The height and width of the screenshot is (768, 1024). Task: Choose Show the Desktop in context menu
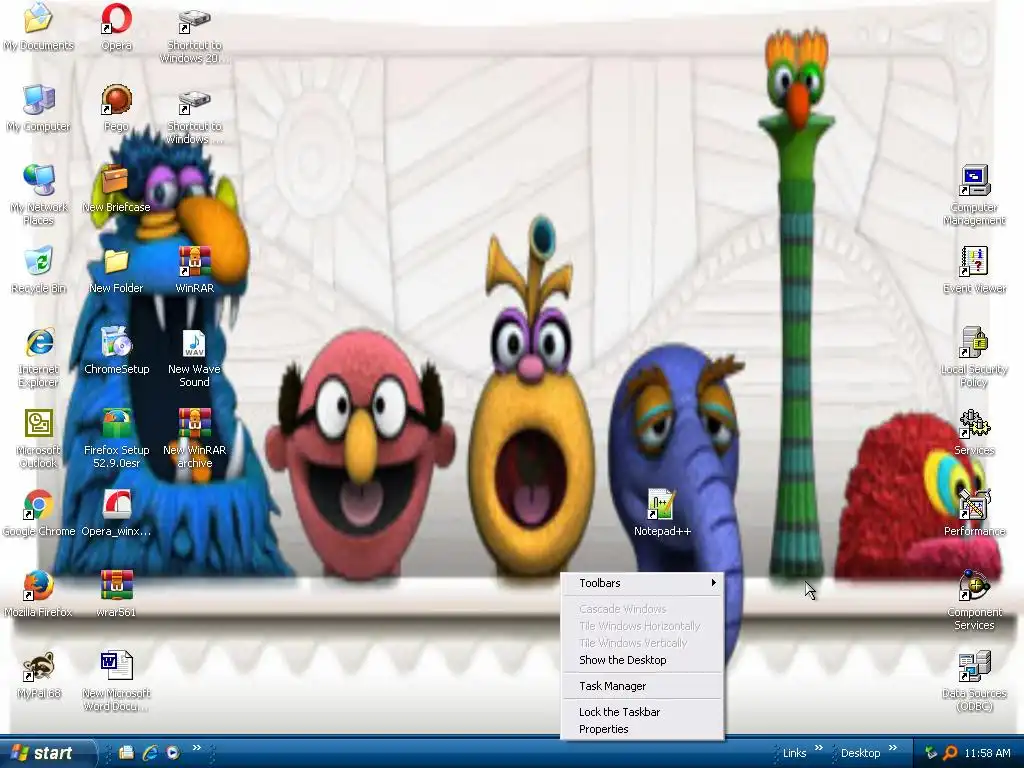click(643, 660)
